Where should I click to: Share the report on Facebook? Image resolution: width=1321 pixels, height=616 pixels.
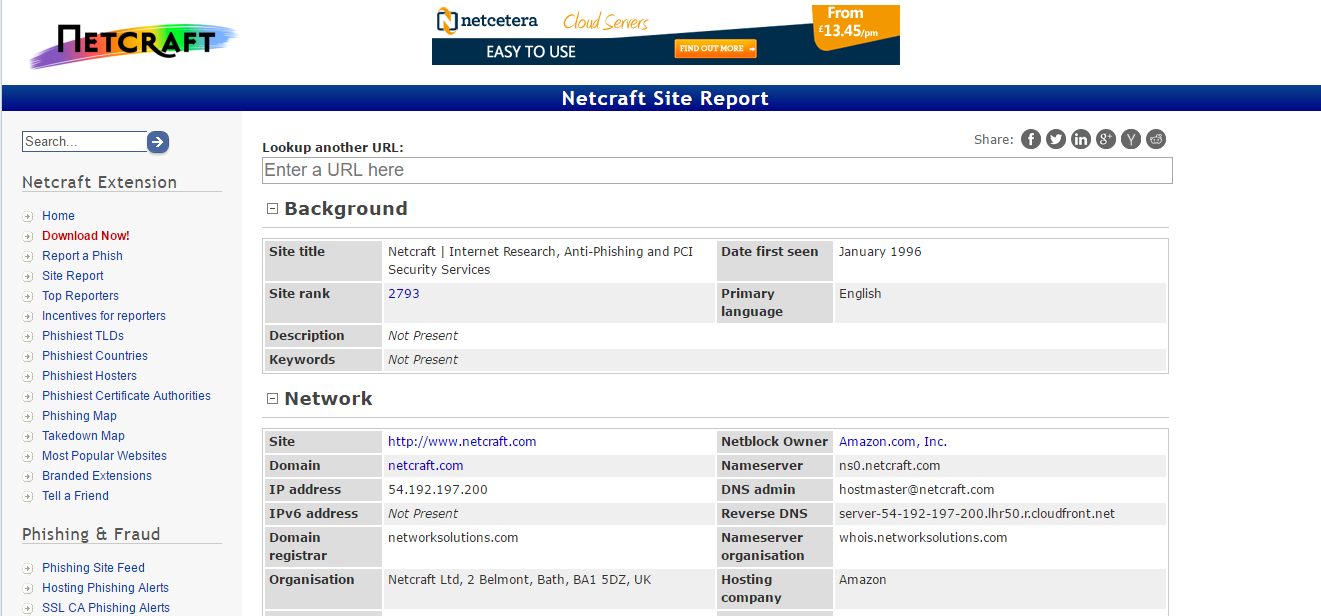(1031, 139)
